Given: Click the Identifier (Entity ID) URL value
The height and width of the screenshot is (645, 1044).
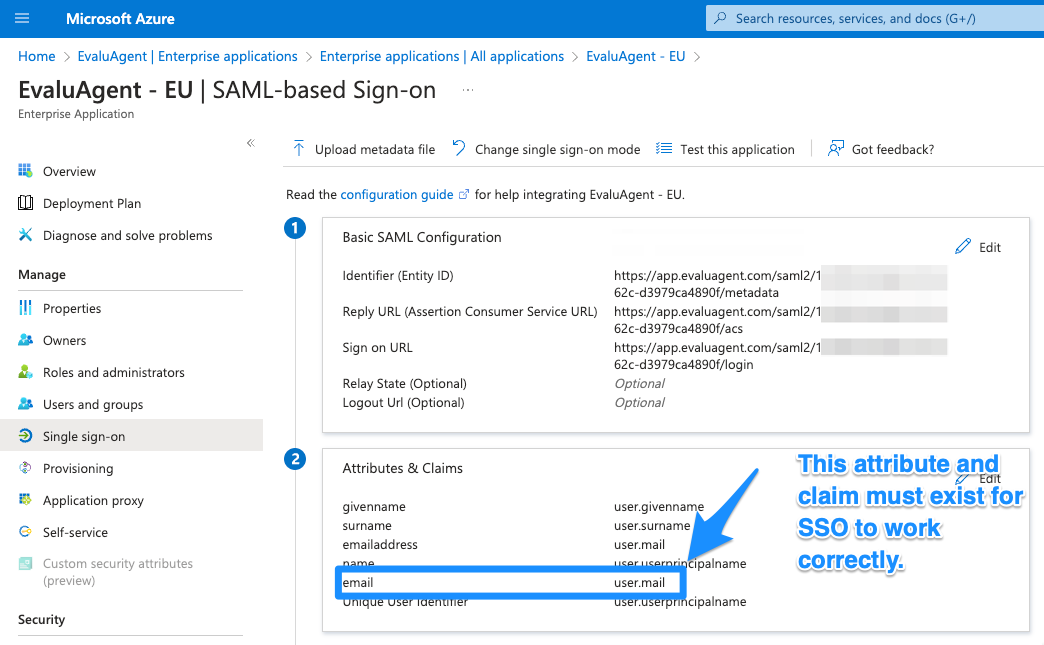Looking at the screenshot, I should pos(717,284).
